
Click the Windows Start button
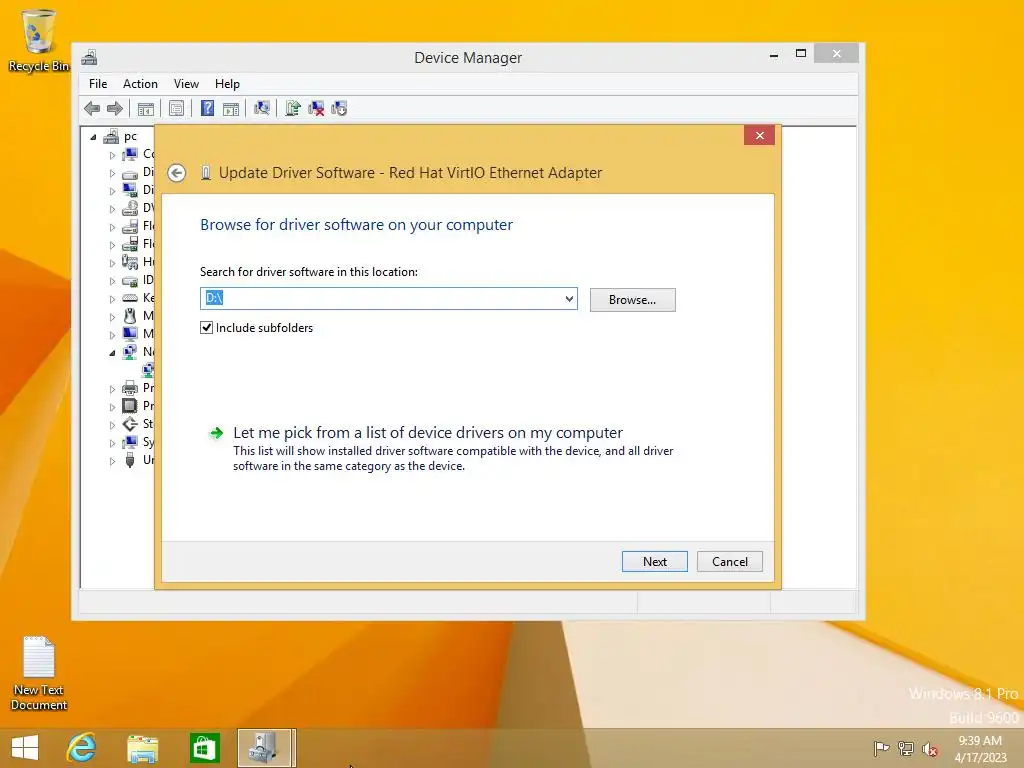click(x=25, y=748)
